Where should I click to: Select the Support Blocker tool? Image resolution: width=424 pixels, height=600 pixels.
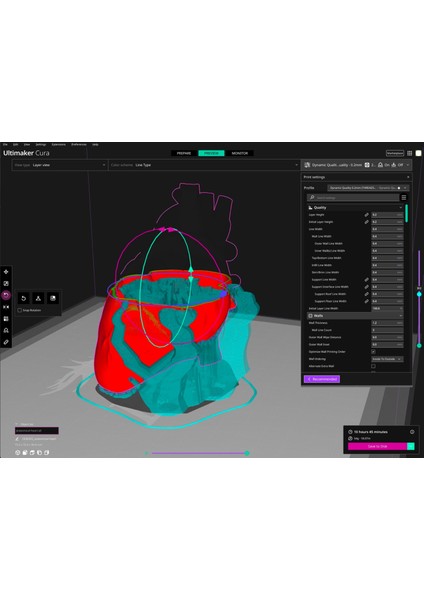(6, 330)
